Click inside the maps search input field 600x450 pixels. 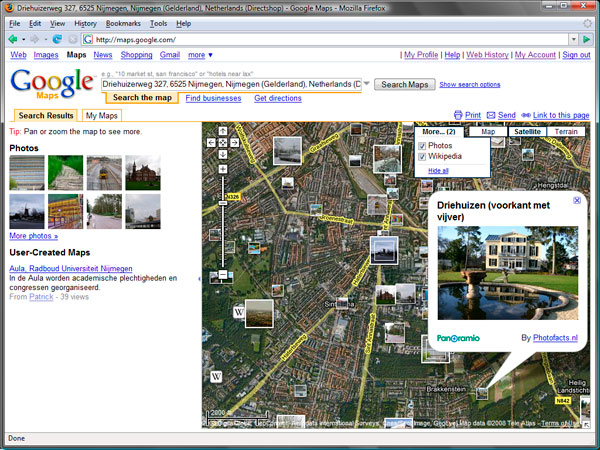click(232, 84)
